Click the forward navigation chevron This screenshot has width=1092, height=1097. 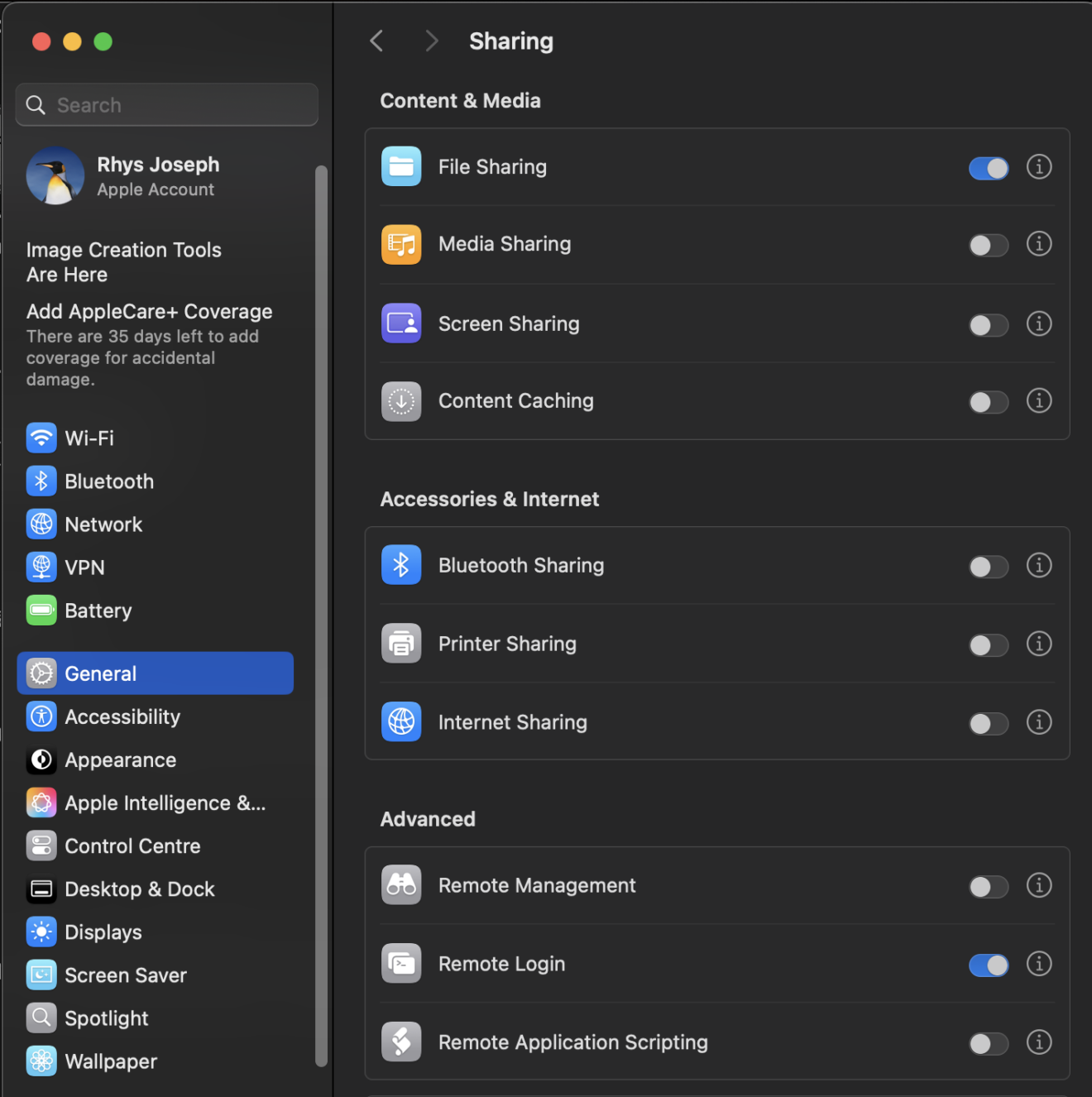pyautogui.click(x=431, y=41)
